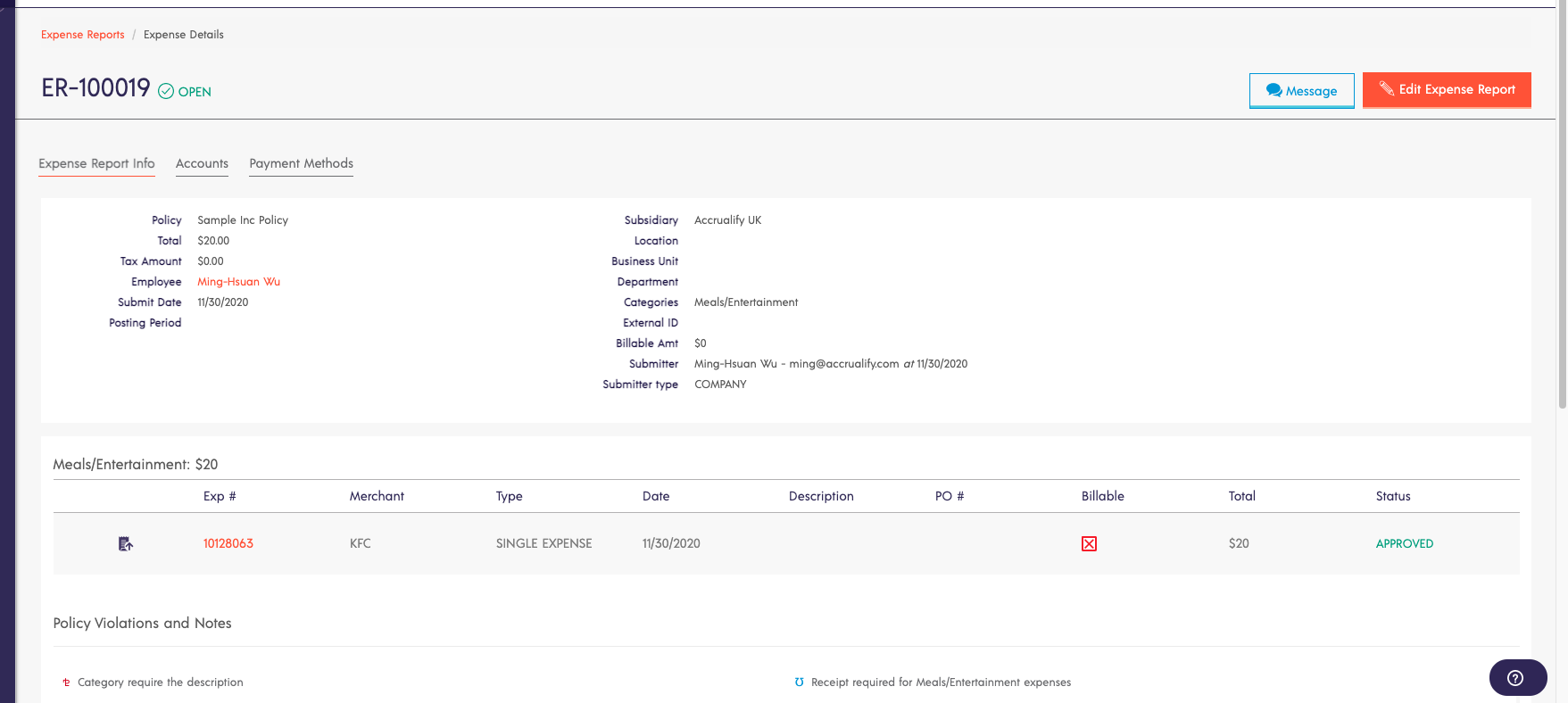
Task: Click the Billable red X checkbox
Action: coord(1089,544)
